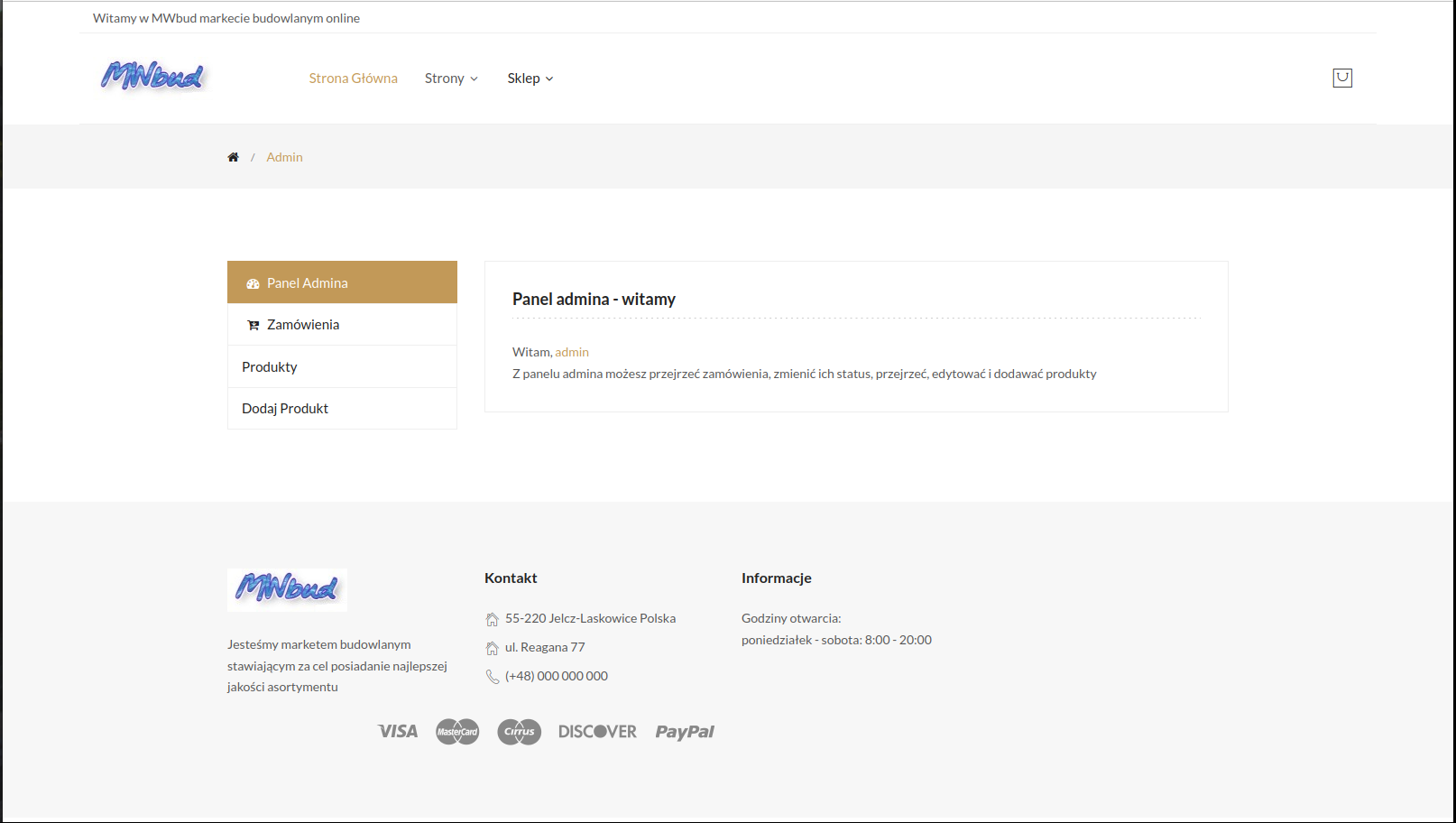
Task: Click the Informacje footer heading
Action: coord(777,578)
